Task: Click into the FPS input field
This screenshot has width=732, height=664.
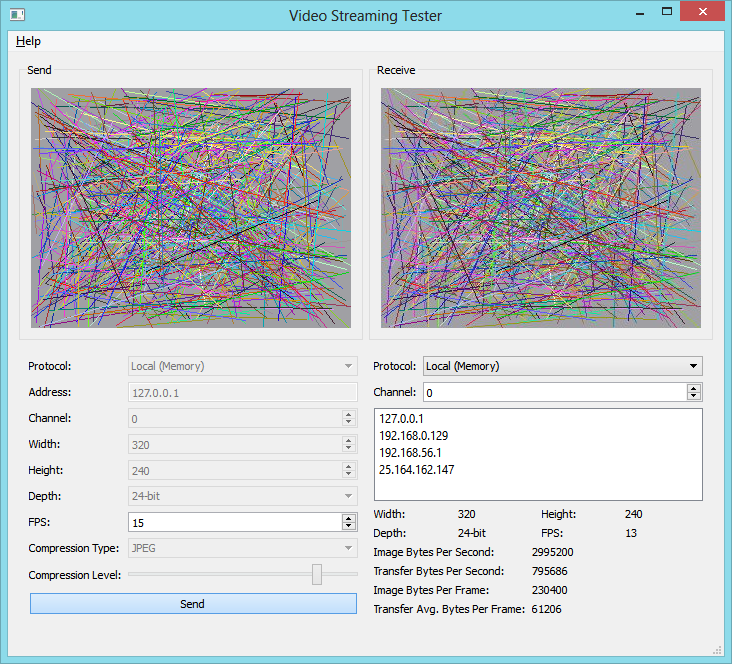Action: pos(235,522)
